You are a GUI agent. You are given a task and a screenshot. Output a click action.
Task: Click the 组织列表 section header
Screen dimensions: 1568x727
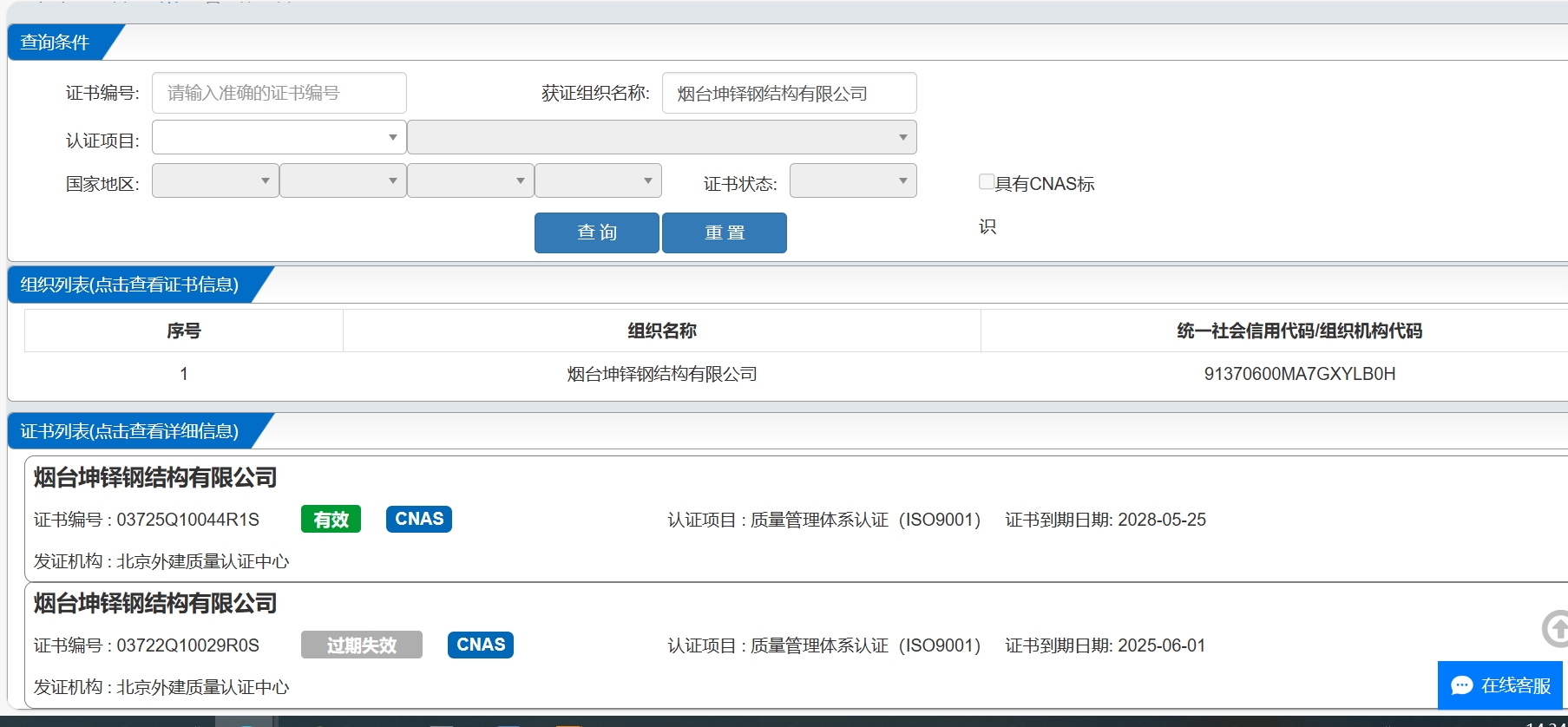click(129, 285)
